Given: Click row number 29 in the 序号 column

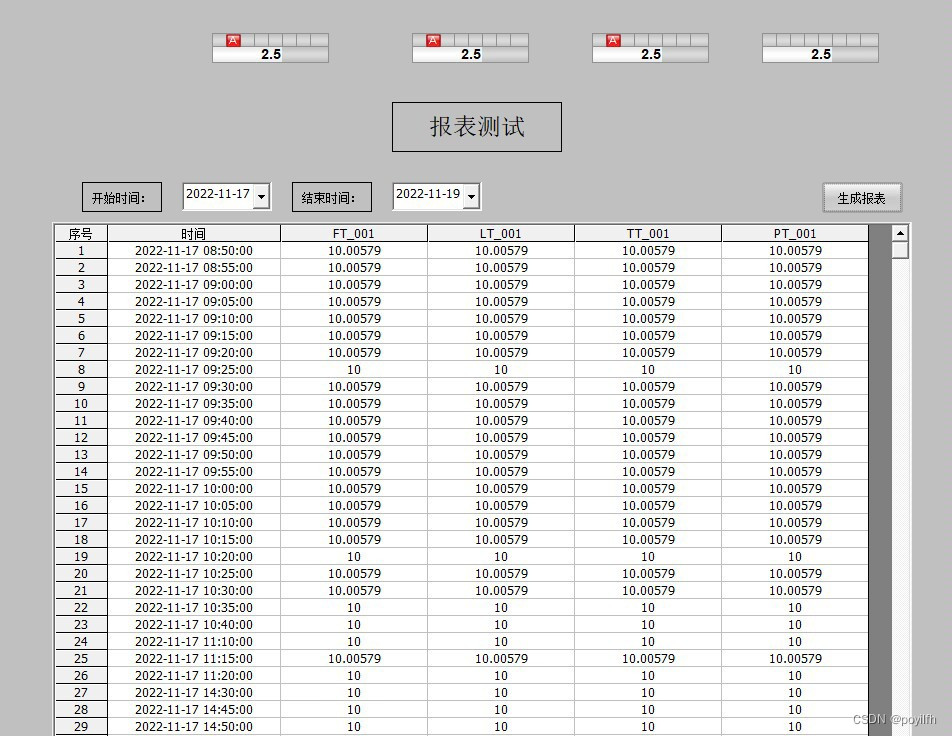Looking at the screenshot, I should click(x=81, y=726).
